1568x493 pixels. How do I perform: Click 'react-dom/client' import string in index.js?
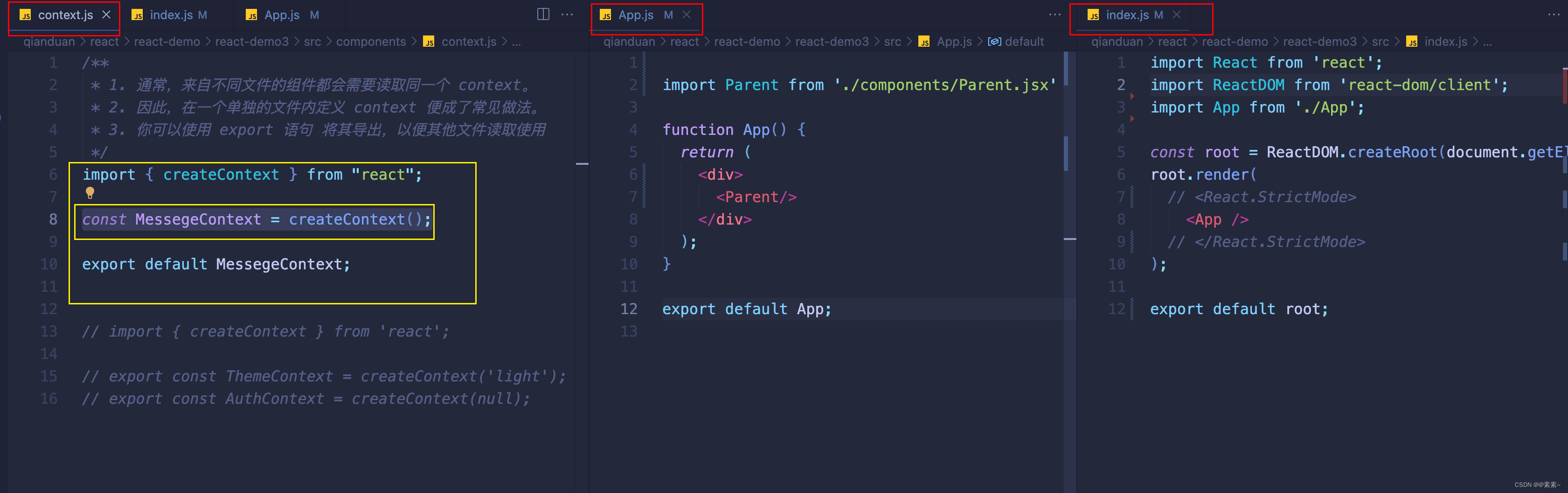[1420, 85]
